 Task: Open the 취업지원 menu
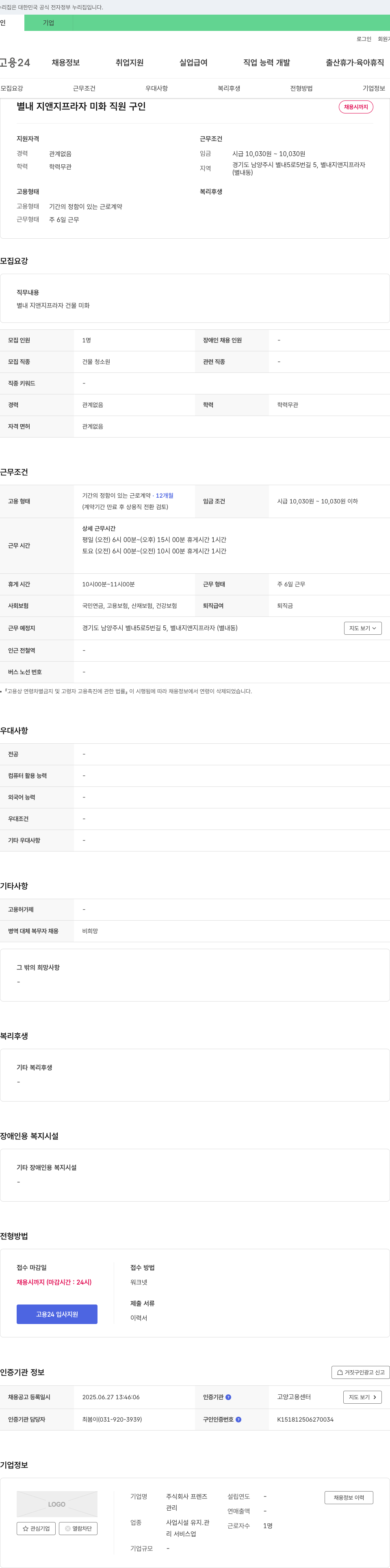tap(130, 63)
